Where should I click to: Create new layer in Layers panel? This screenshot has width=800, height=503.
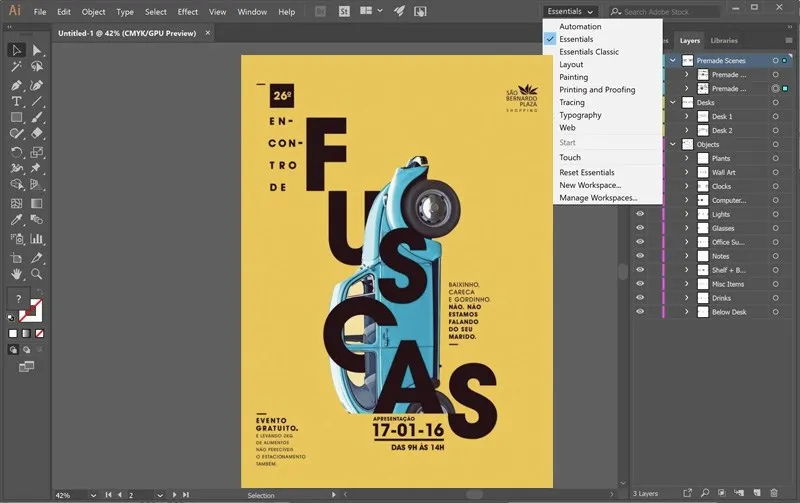757,493
